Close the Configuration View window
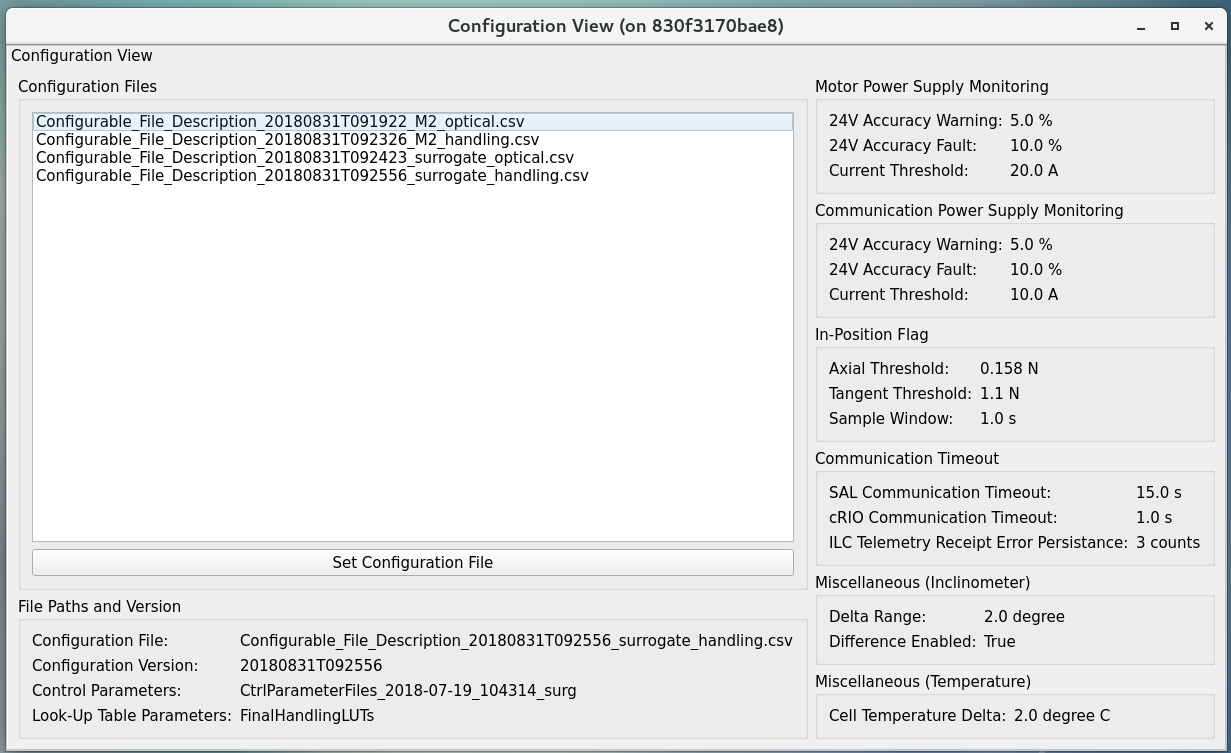 pyautogui.click(x=1208, y=26)
